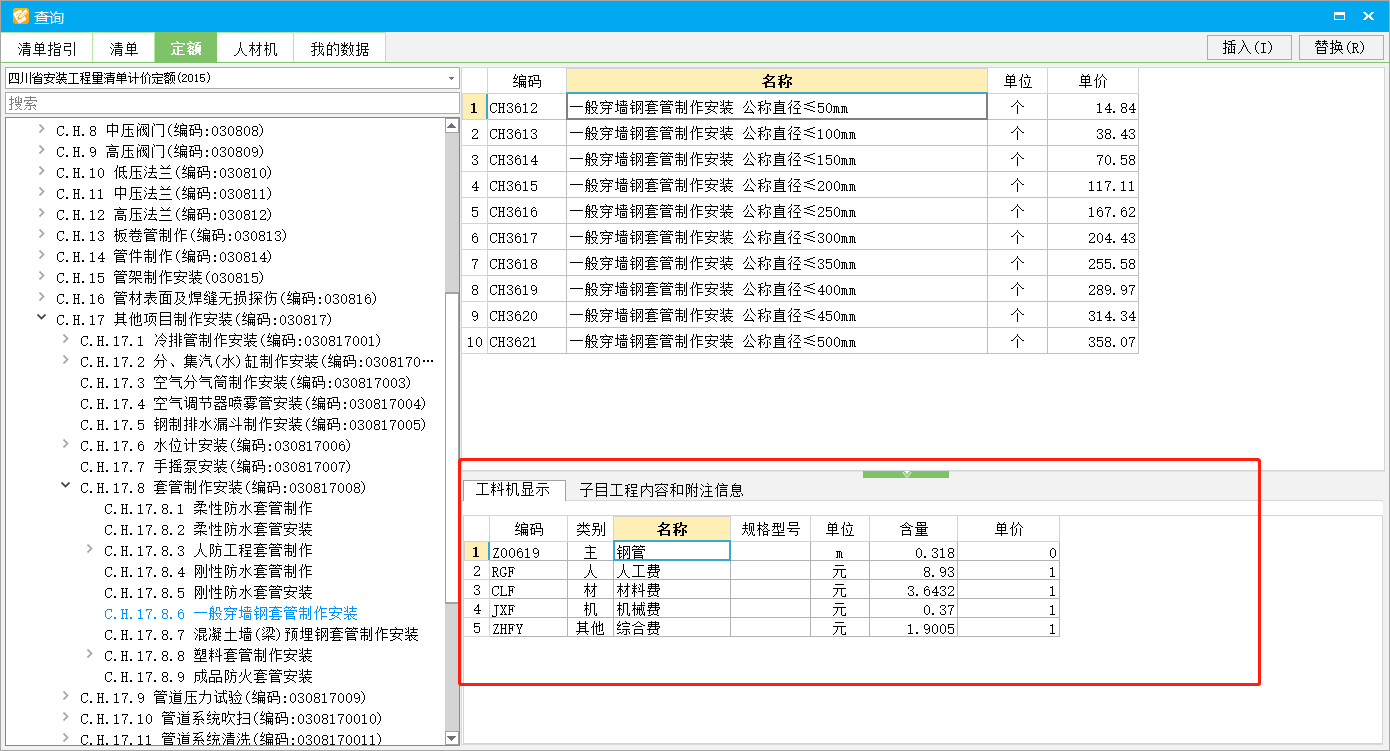
Task: Collapse C.H.17 其他项目制作安装 node
Action: [x=42, y=319]
